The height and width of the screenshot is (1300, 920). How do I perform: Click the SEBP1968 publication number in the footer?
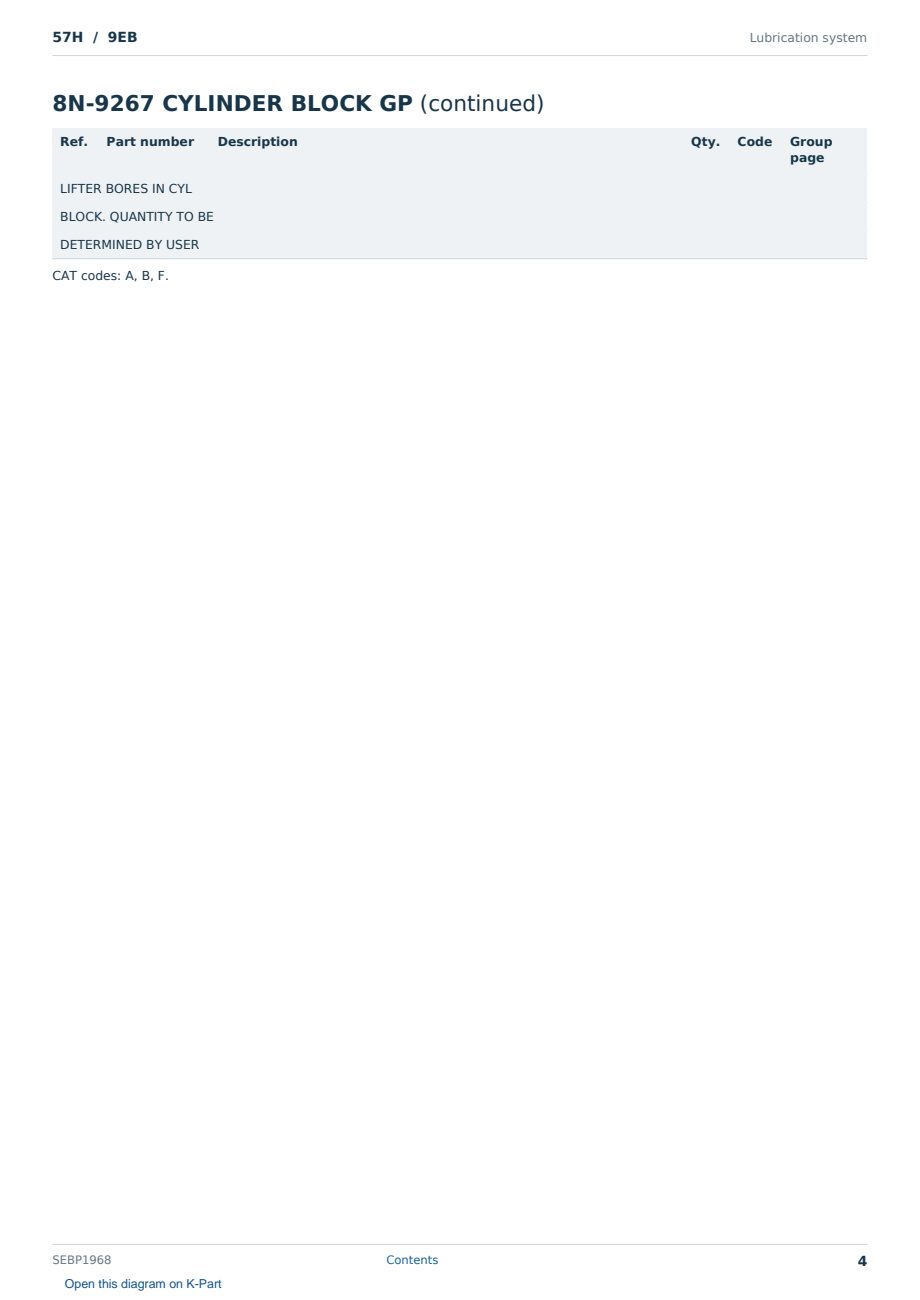[x=82, y=1260]
